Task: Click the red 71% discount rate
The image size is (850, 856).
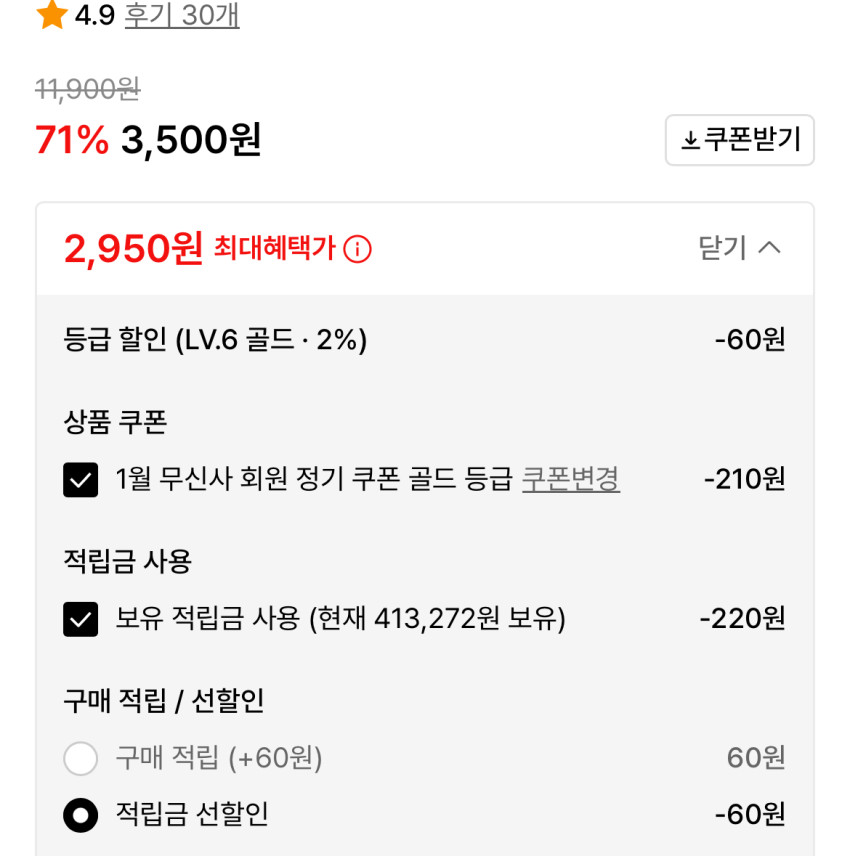Action: [71, 140]
